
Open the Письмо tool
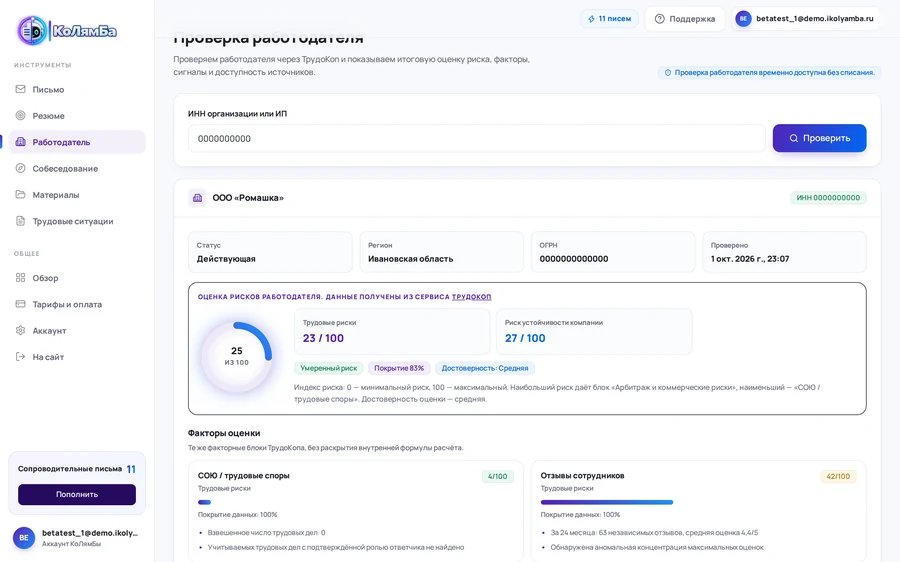(77, 89)
